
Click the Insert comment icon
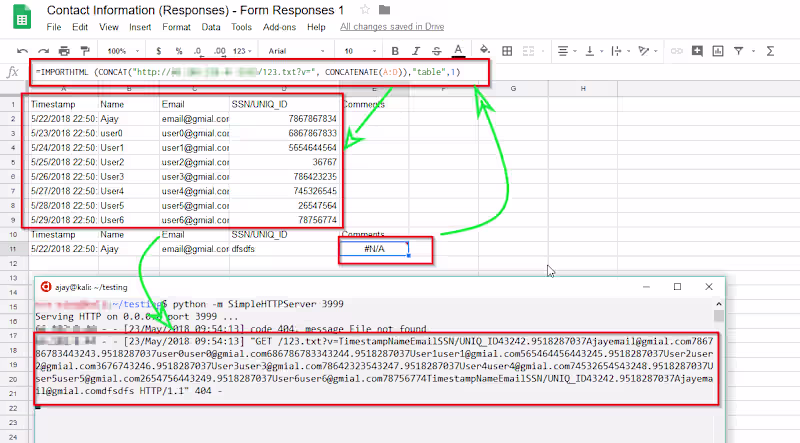click(x=697, y=51)
